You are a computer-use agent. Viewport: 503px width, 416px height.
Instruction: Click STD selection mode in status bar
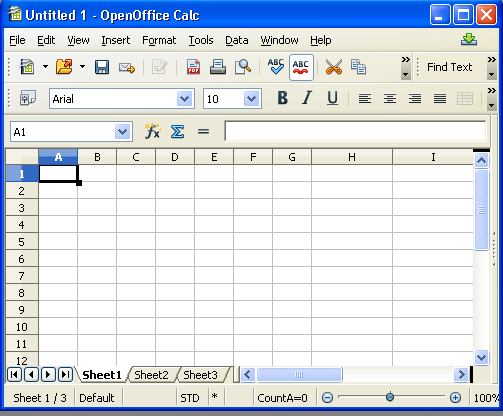point(190,398)
